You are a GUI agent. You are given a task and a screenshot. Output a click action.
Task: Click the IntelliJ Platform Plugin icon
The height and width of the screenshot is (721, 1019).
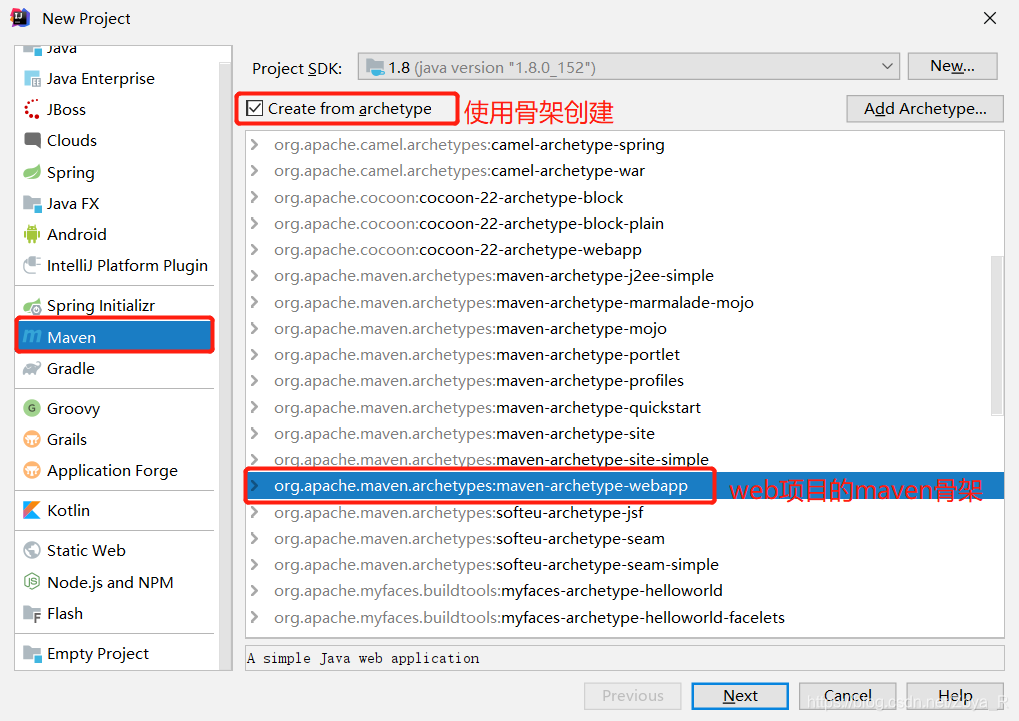point(32,265)
